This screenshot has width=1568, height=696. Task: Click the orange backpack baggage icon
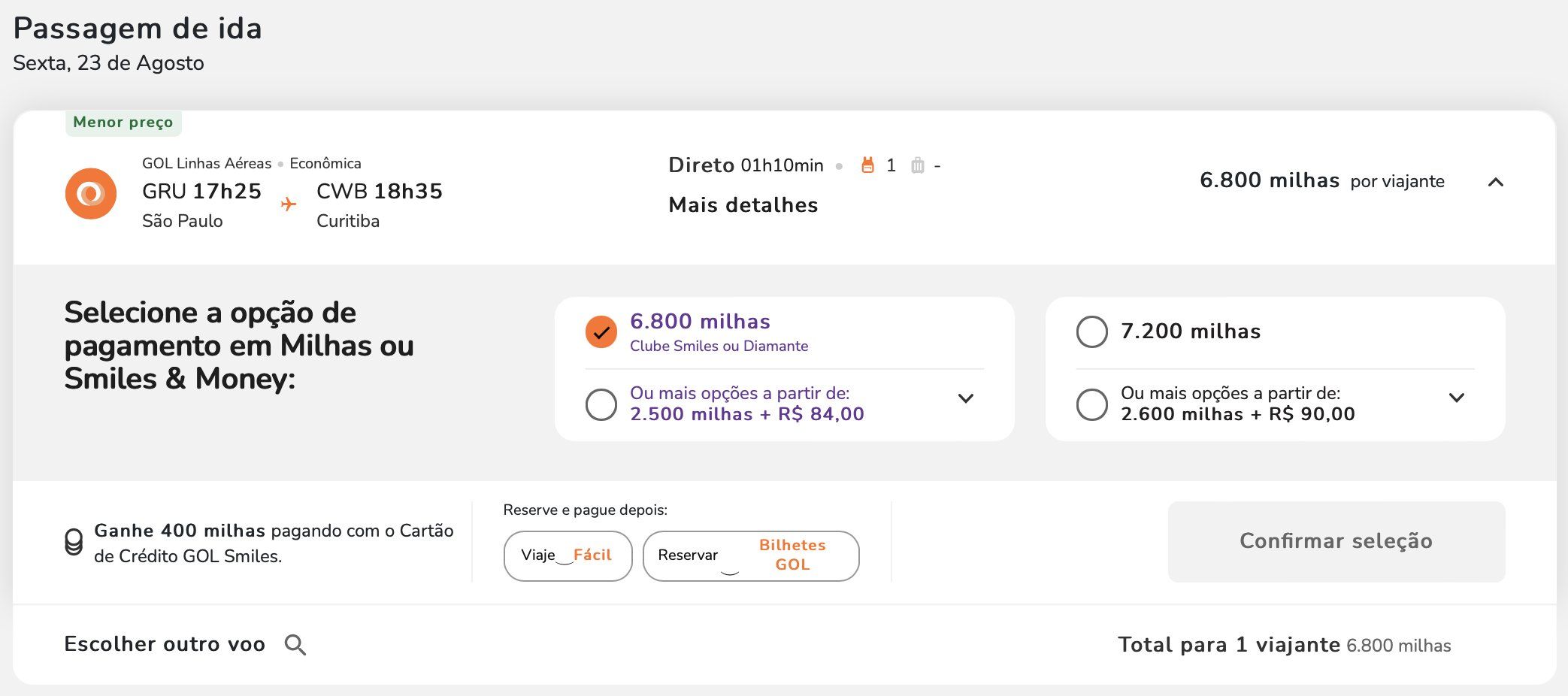[x=867, y=165]
